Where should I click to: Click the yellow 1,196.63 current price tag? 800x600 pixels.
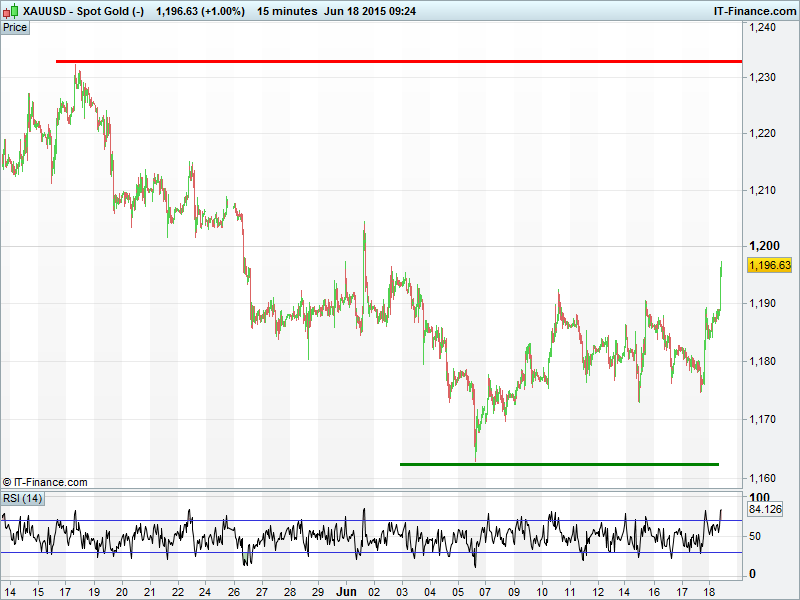[769, 265]
